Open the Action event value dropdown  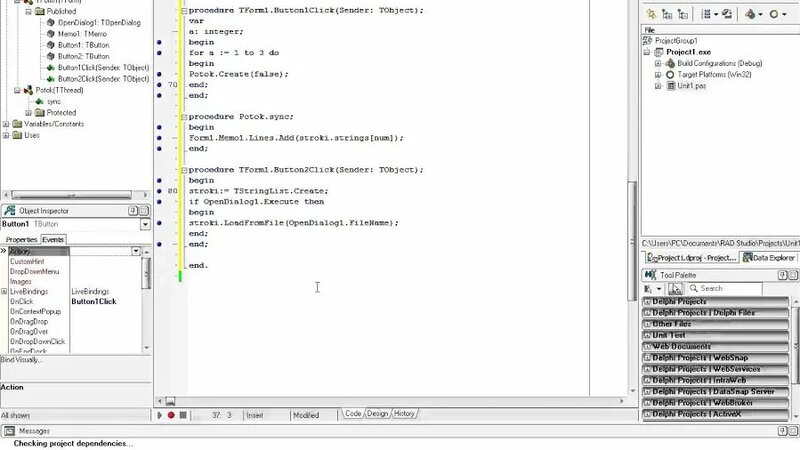click(136, 251)
